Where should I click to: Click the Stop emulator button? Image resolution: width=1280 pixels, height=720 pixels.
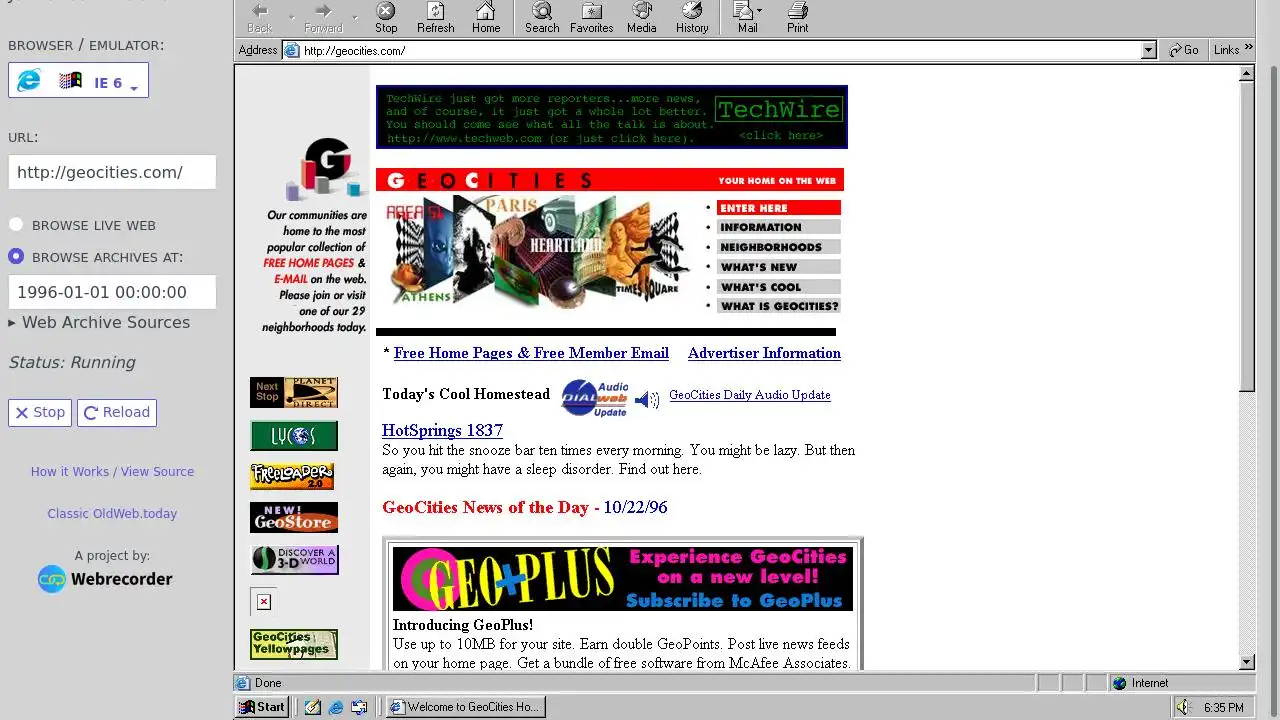click(x=40, y=412)
